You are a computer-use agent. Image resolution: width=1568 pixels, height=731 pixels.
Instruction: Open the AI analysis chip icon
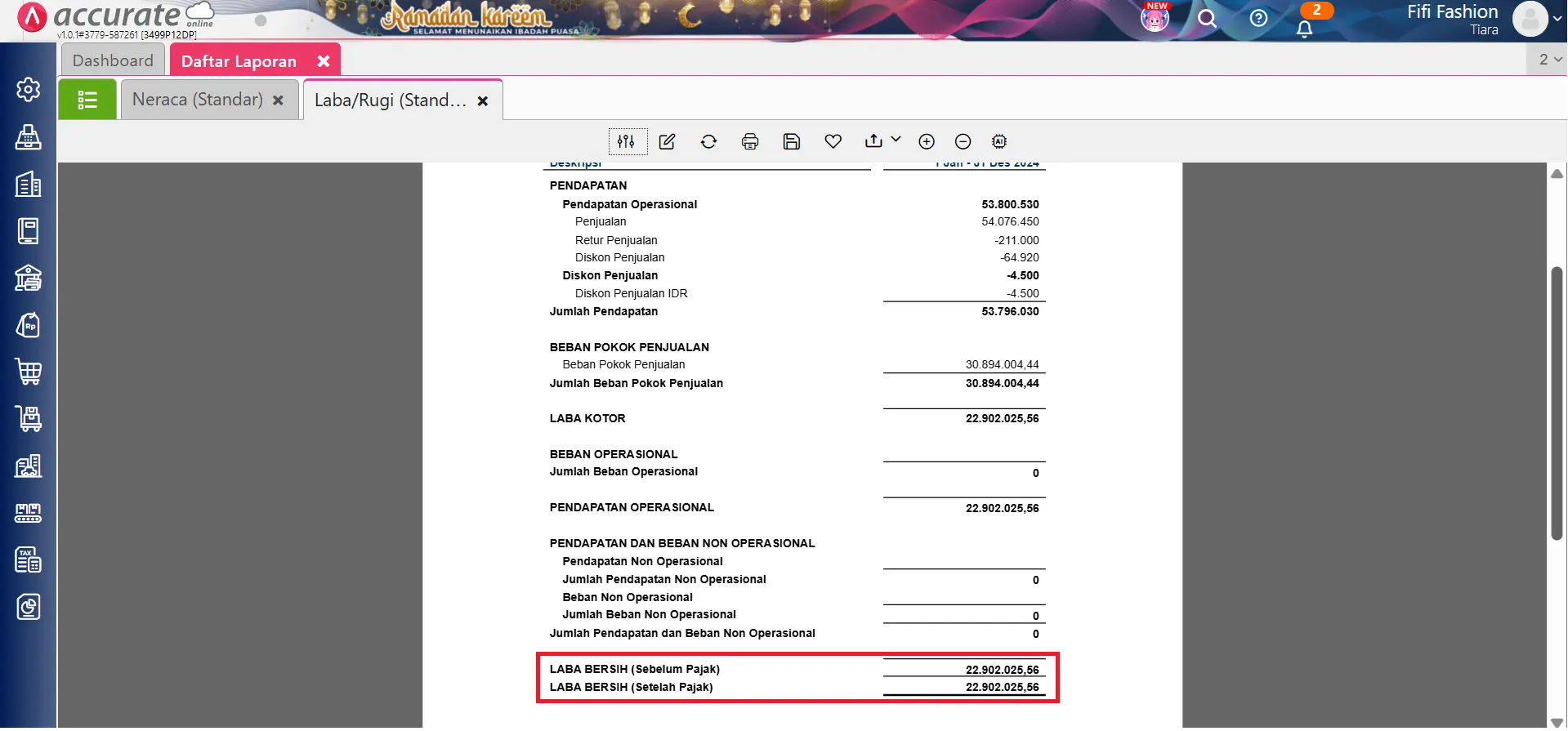click(999, 141)
